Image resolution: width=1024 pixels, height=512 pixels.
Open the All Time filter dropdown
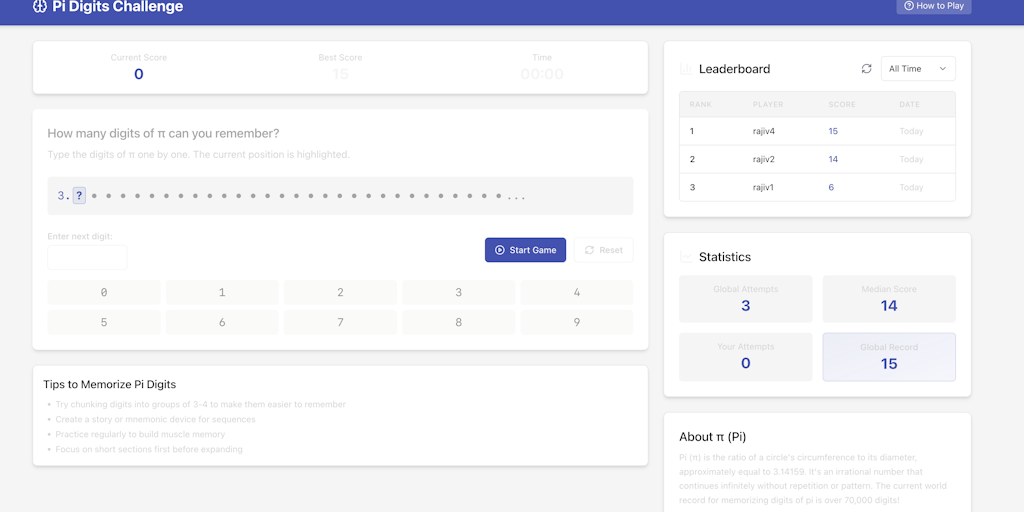(x=917, y=69)
